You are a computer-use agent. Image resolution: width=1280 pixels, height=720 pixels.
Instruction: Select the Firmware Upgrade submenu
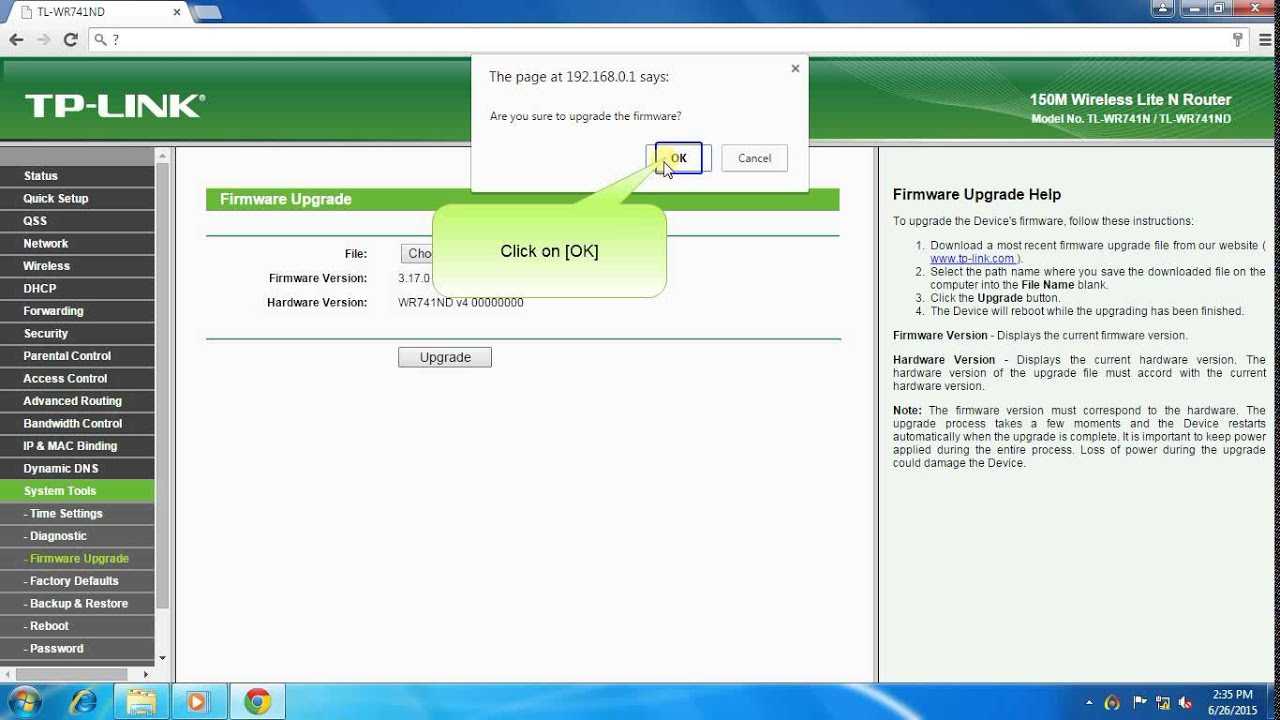click(x=77, y=558)
